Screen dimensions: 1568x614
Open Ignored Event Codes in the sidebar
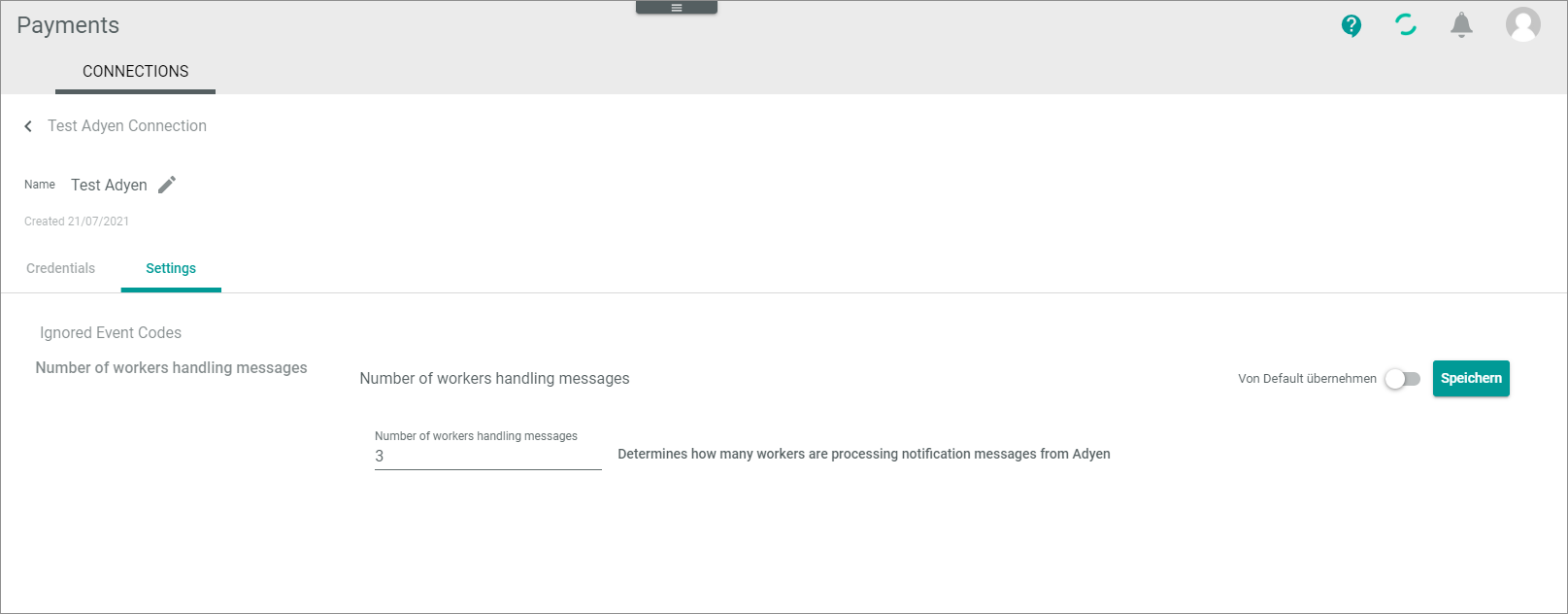click(111, 332)
